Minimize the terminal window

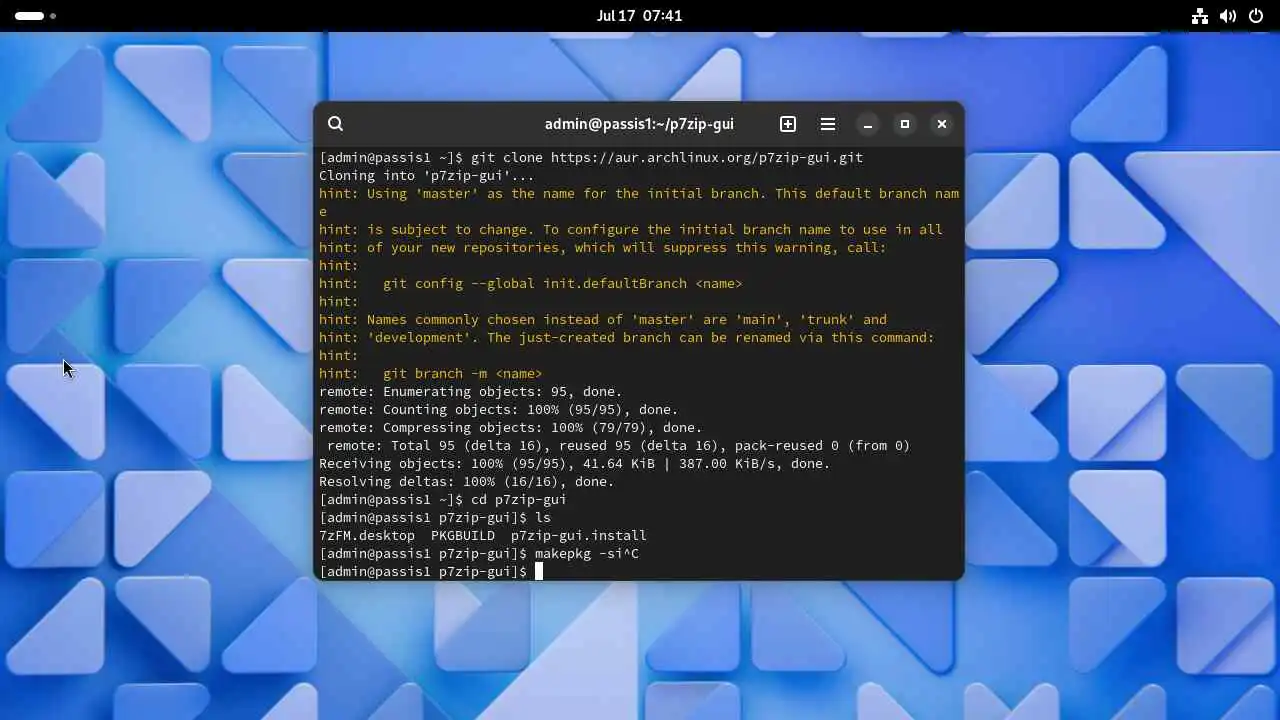[x=868, y=124]
